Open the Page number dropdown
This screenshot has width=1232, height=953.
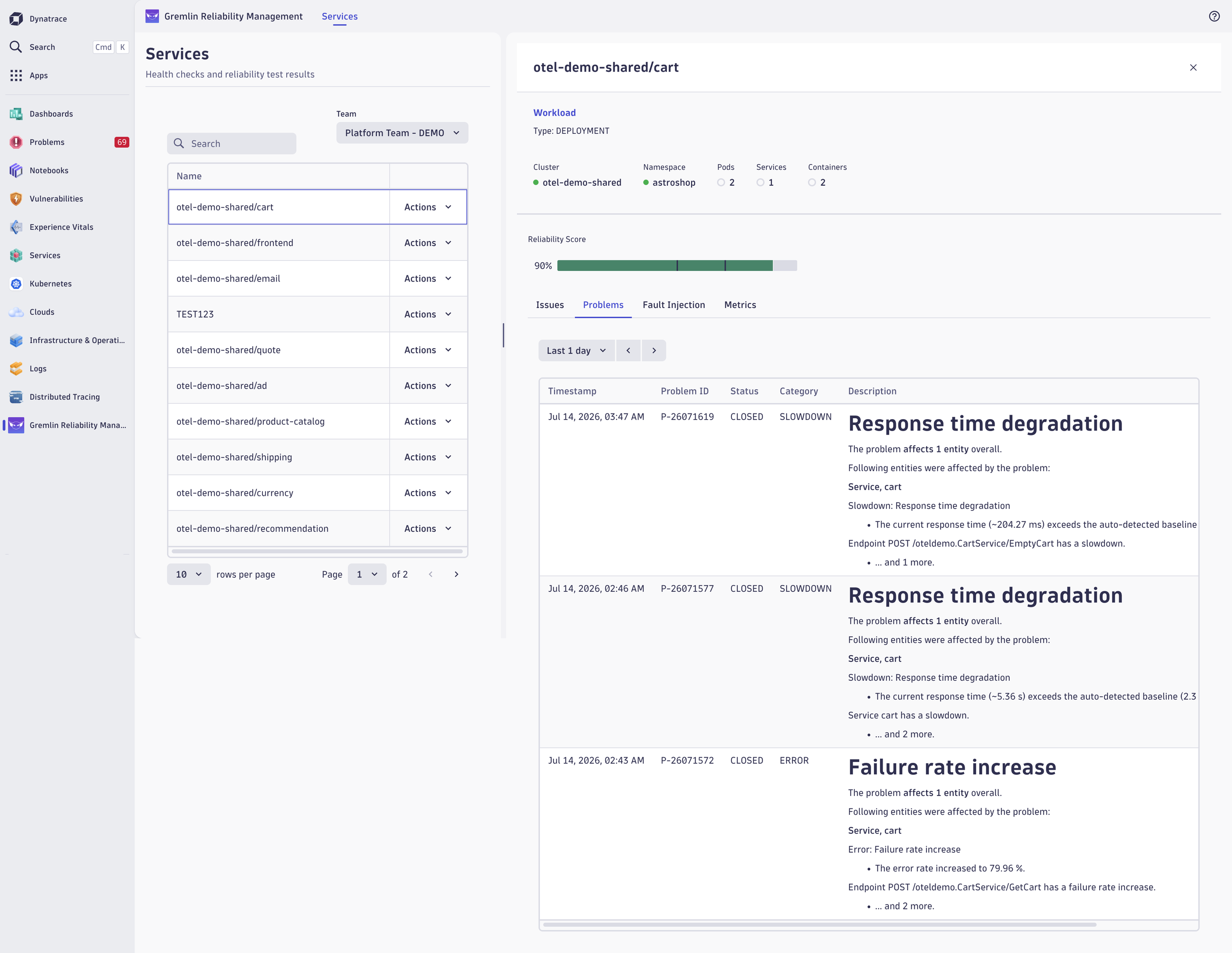coord(367,574)
